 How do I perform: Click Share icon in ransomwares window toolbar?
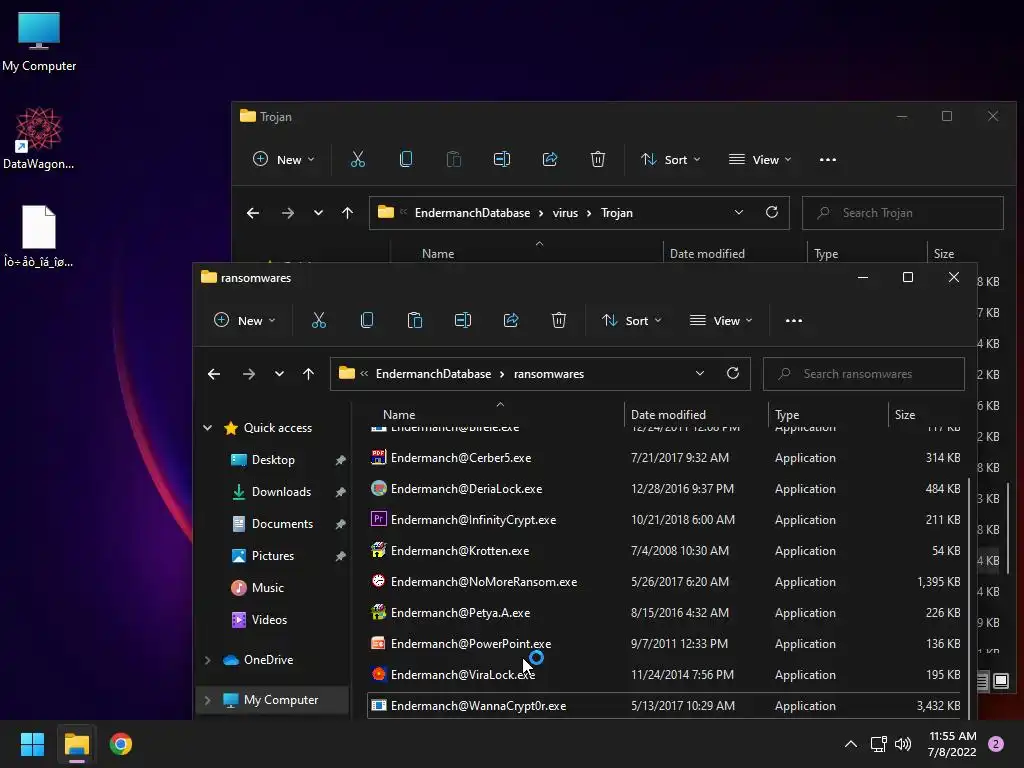point(511,321)
